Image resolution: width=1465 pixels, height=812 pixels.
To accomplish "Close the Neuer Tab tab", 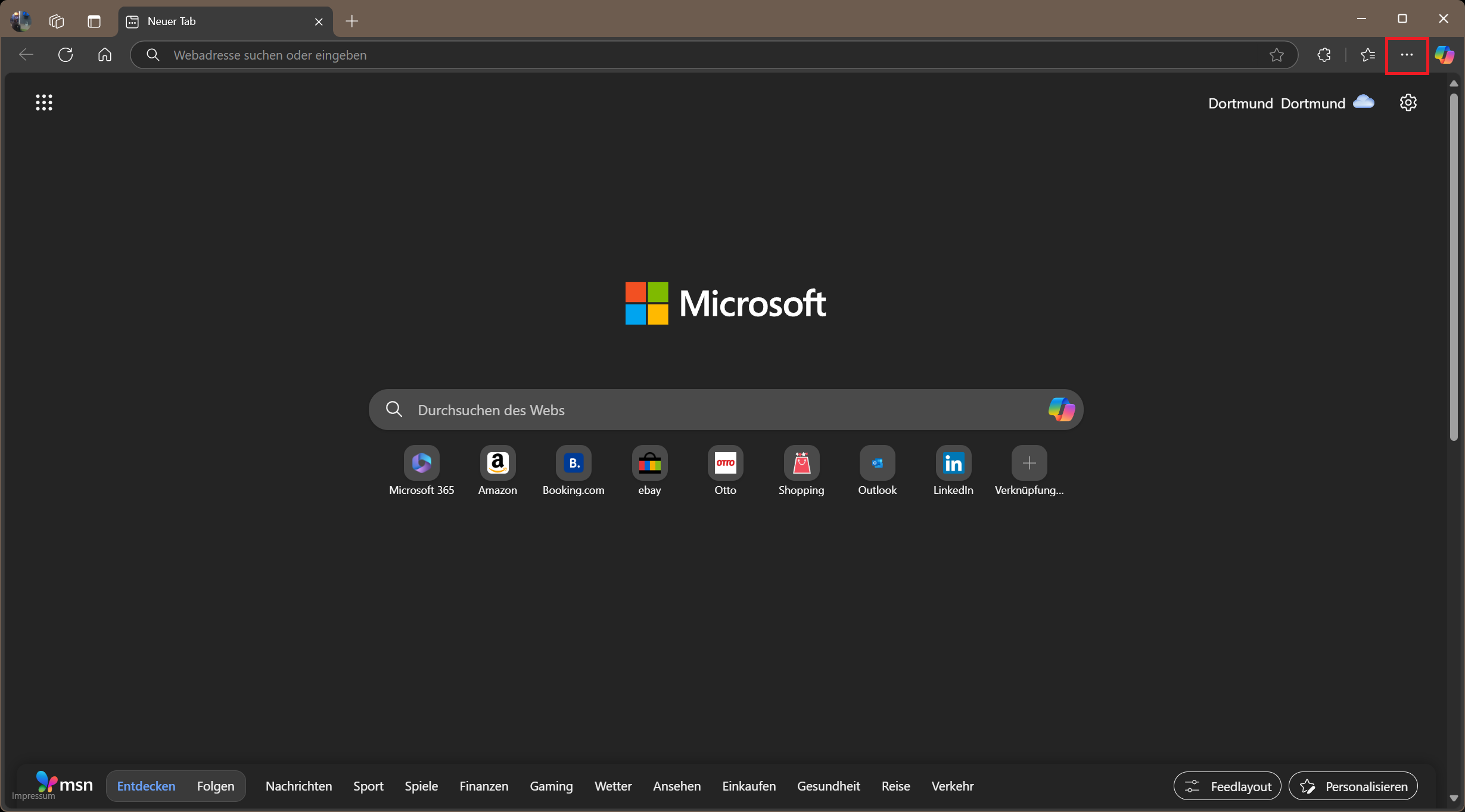I will pyautogui.click(x=319, y=21).
